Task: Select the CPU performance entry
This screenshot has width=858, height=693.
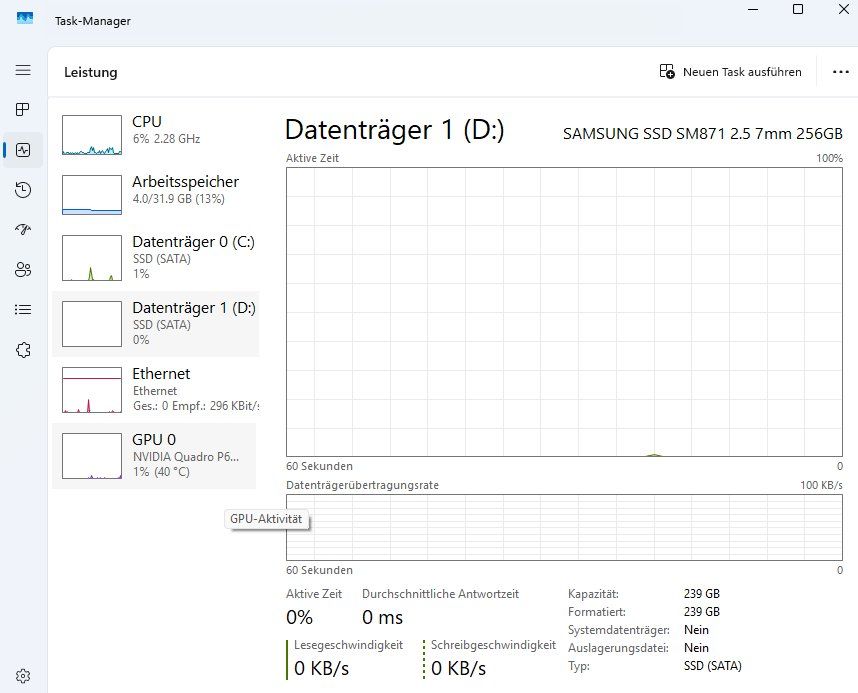Action: click(155, 135)
